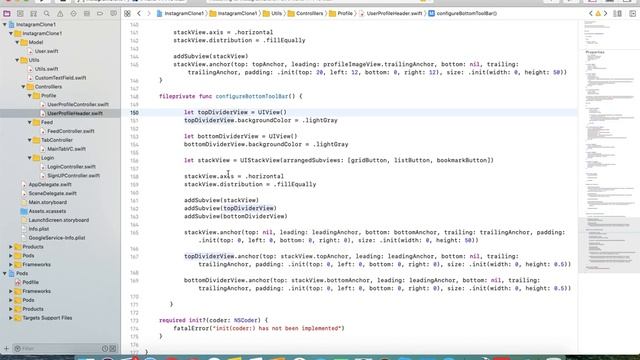Toggle recently modified files filter
640x360 pixels.
coord(105,349)
